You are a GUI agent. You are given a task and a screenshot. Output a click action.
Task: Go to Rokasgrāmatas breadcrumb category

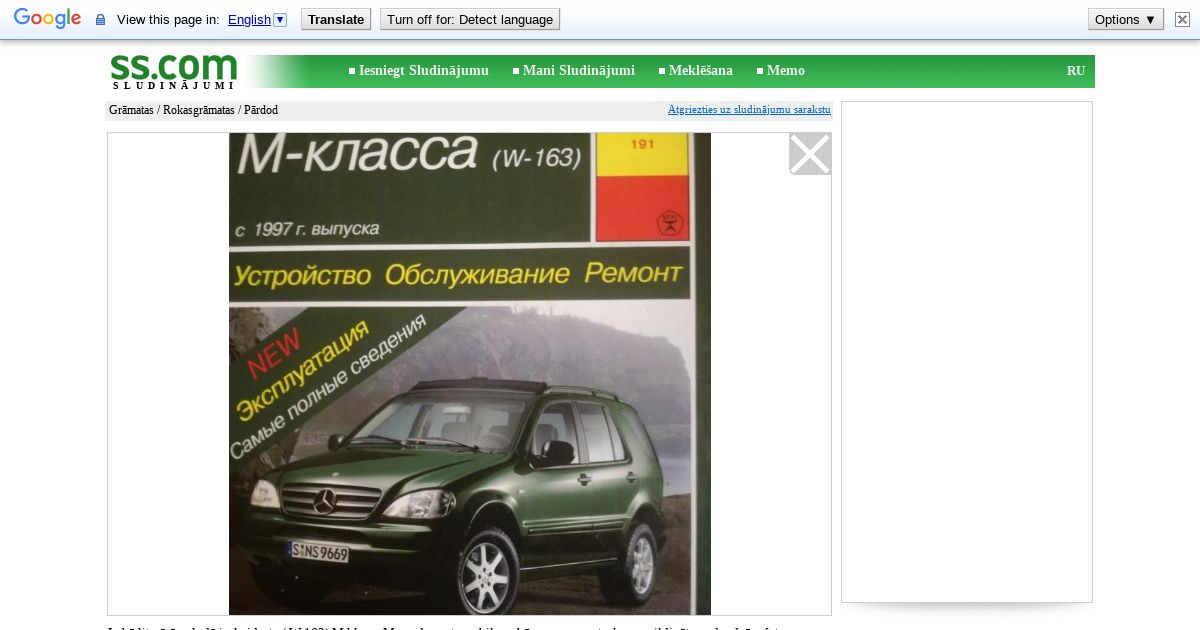click(x=199, y=110)
